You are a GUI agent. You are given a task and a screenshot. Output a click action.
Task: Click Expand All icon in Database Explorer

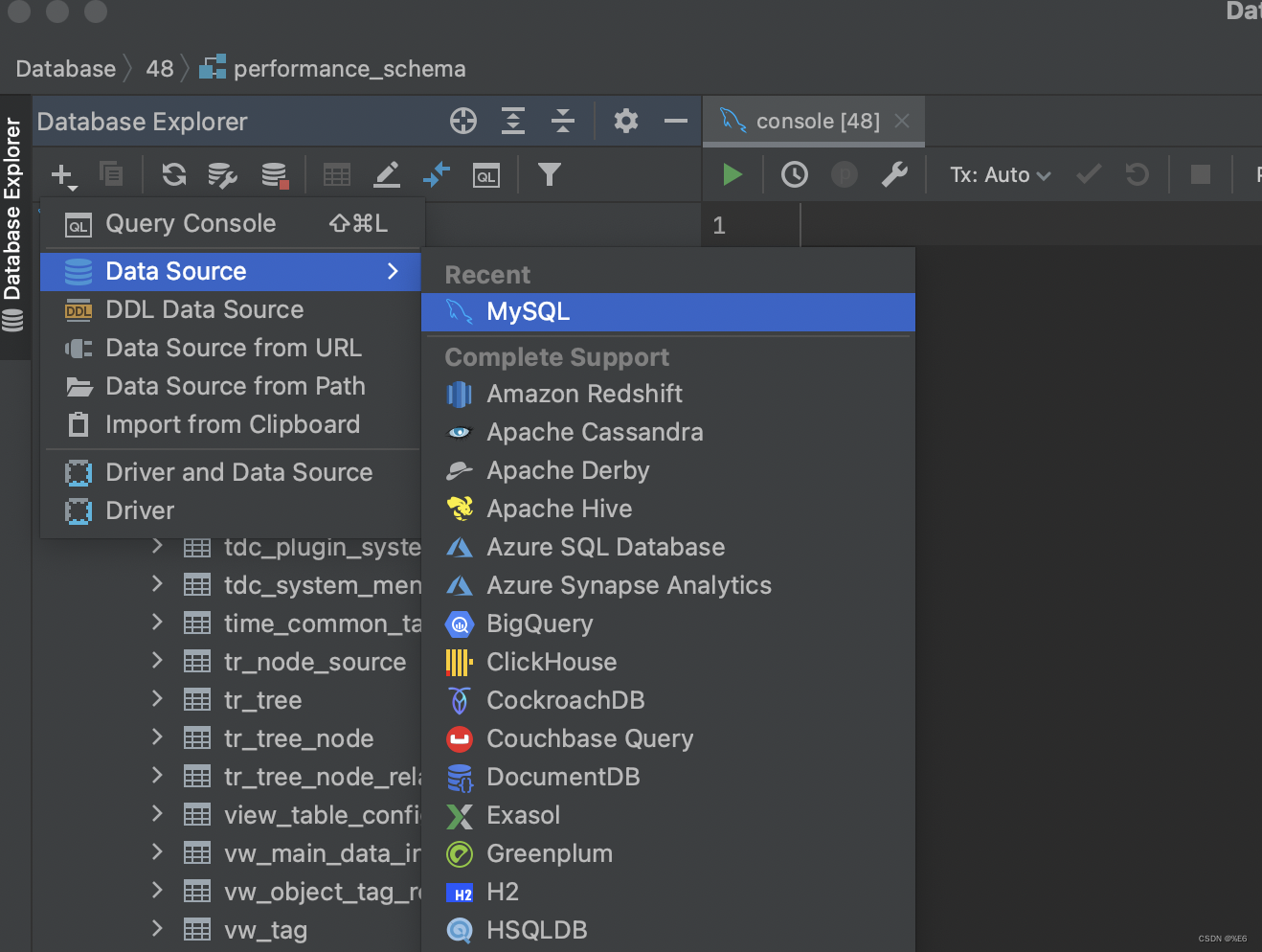513,121
